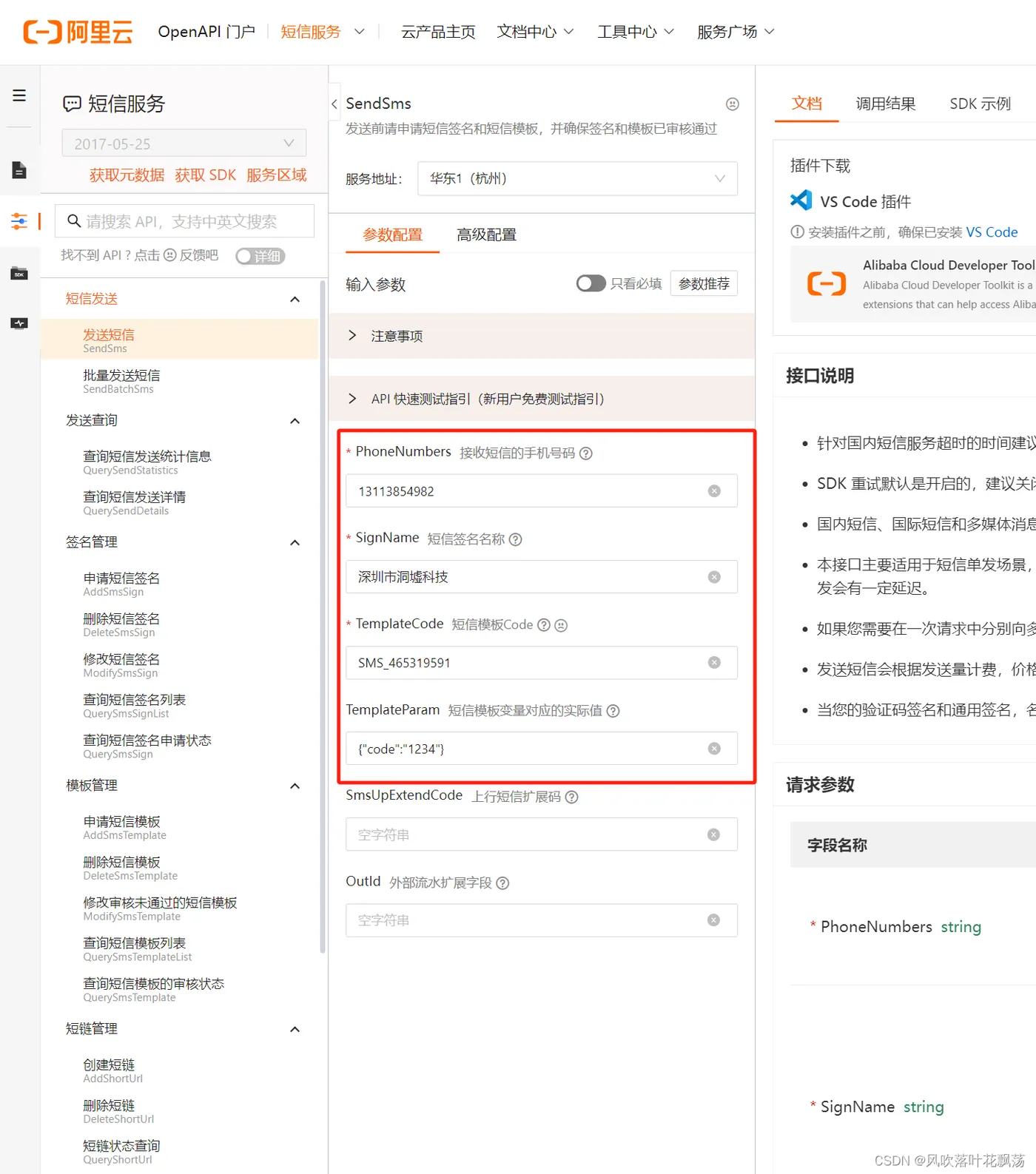Screen dimensions: 1036x1174
Task: Click help icon next to PhoneNumbers
Action: pyautogui.click(x=586, y=453)
